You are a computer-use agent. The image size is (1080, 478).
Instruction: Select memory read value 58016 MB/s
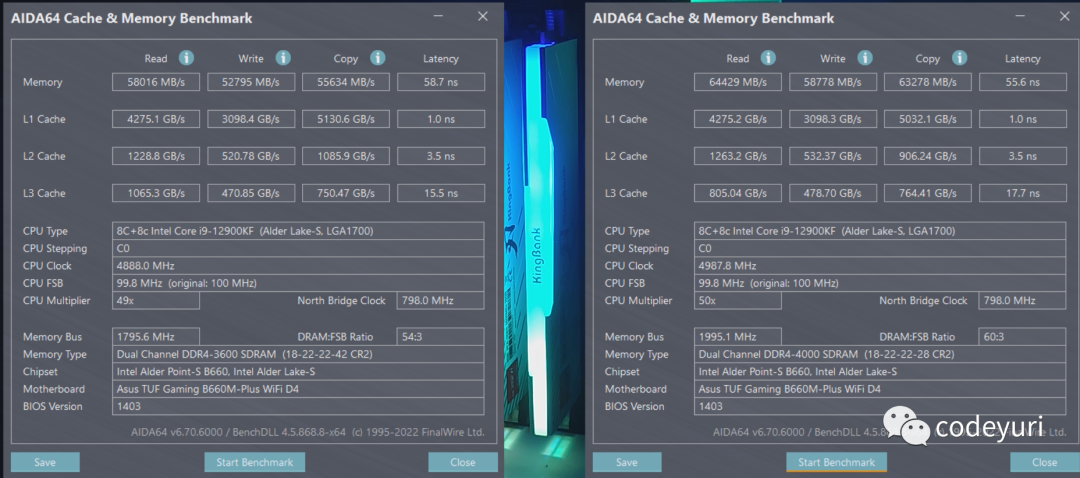pos(156,82)
